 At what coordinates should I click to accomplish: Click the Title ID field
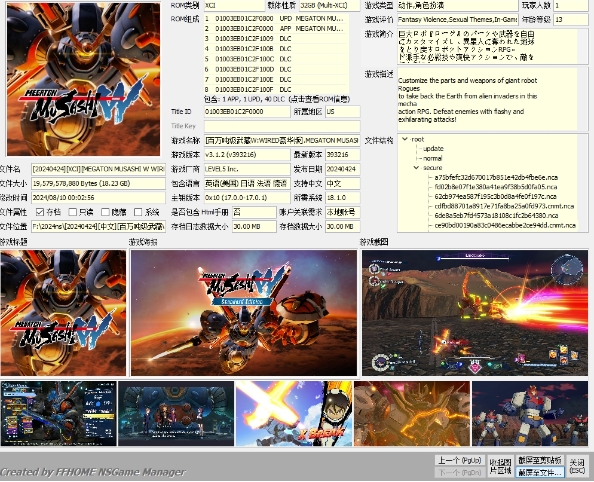(247, 112)
